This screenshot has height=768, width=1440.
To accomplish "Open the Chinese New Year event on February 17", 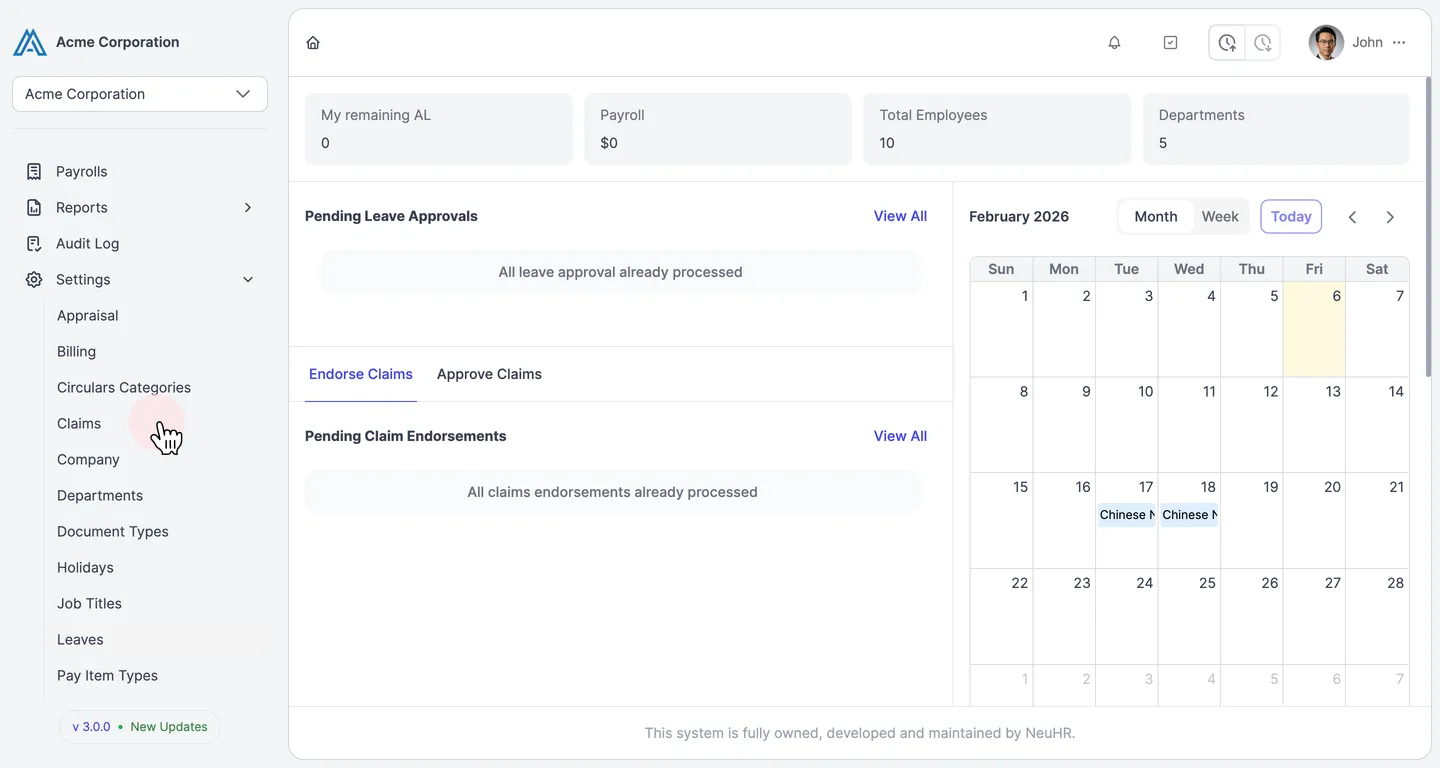I will click(x=1127, y=515).
